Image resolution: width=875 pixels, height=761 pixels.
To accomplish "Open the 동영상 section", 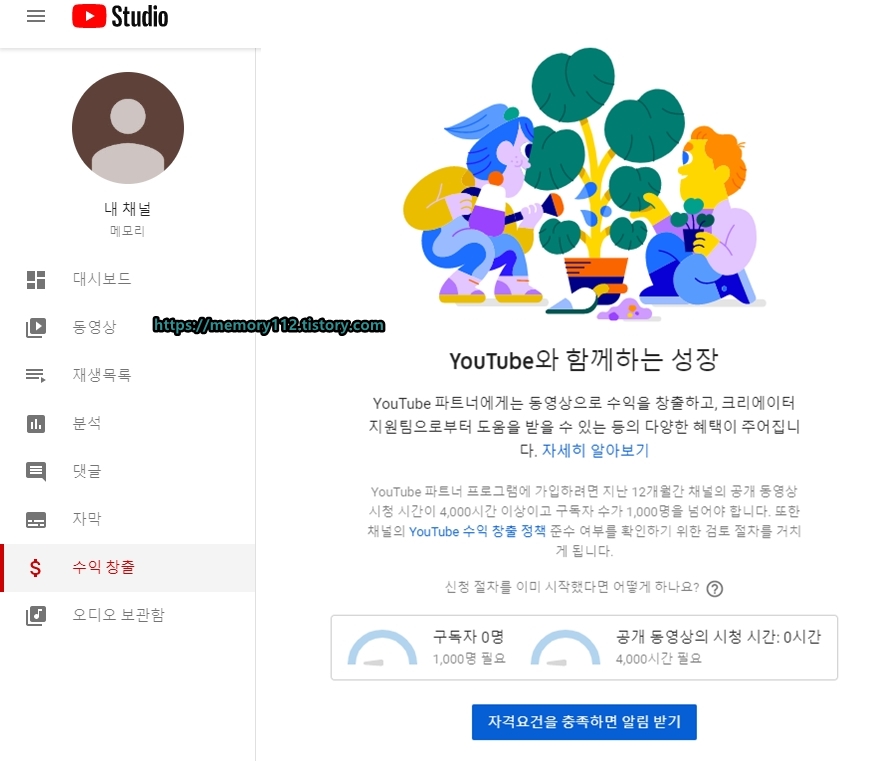I will tap(127, 327).
